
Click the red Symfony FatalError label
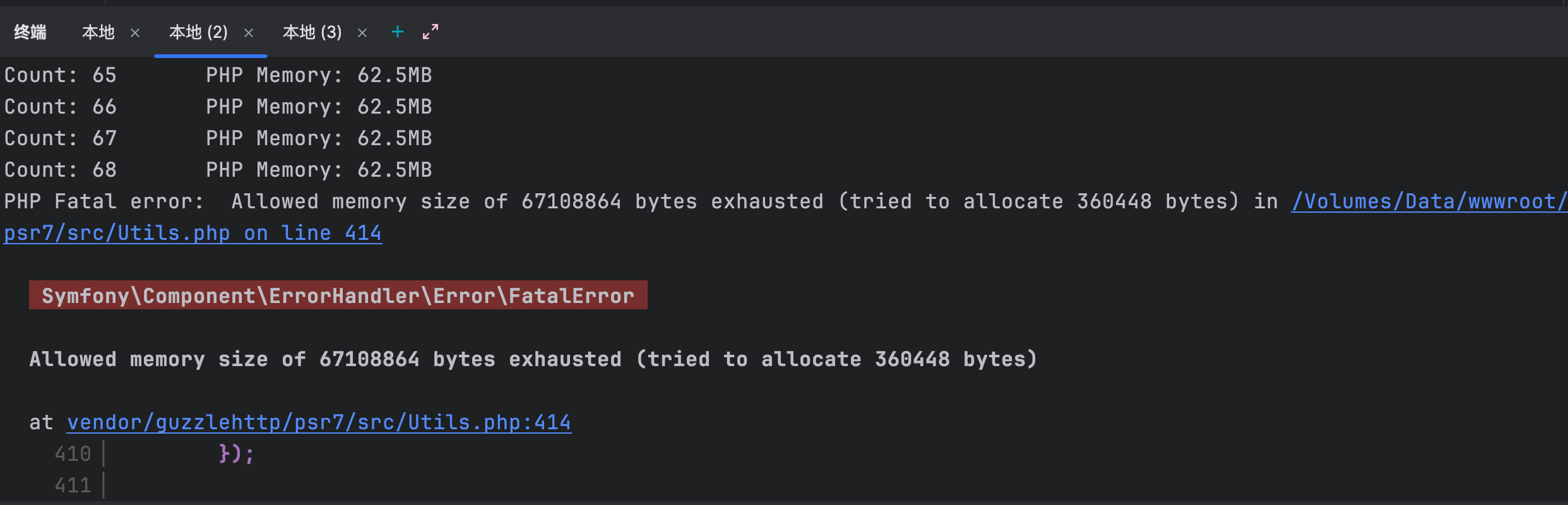[338, 295]
